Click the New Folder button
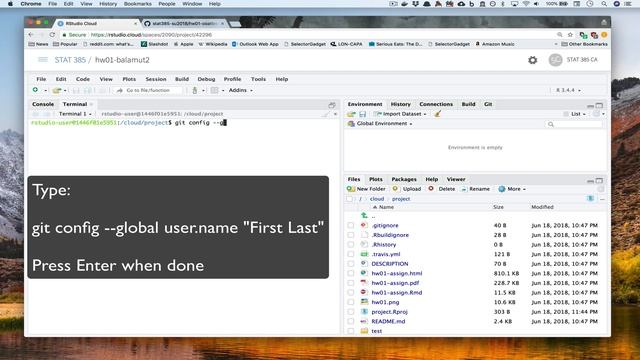Image resolution: width=640 pixels, height=360 pixels. (x=366, y=189)
